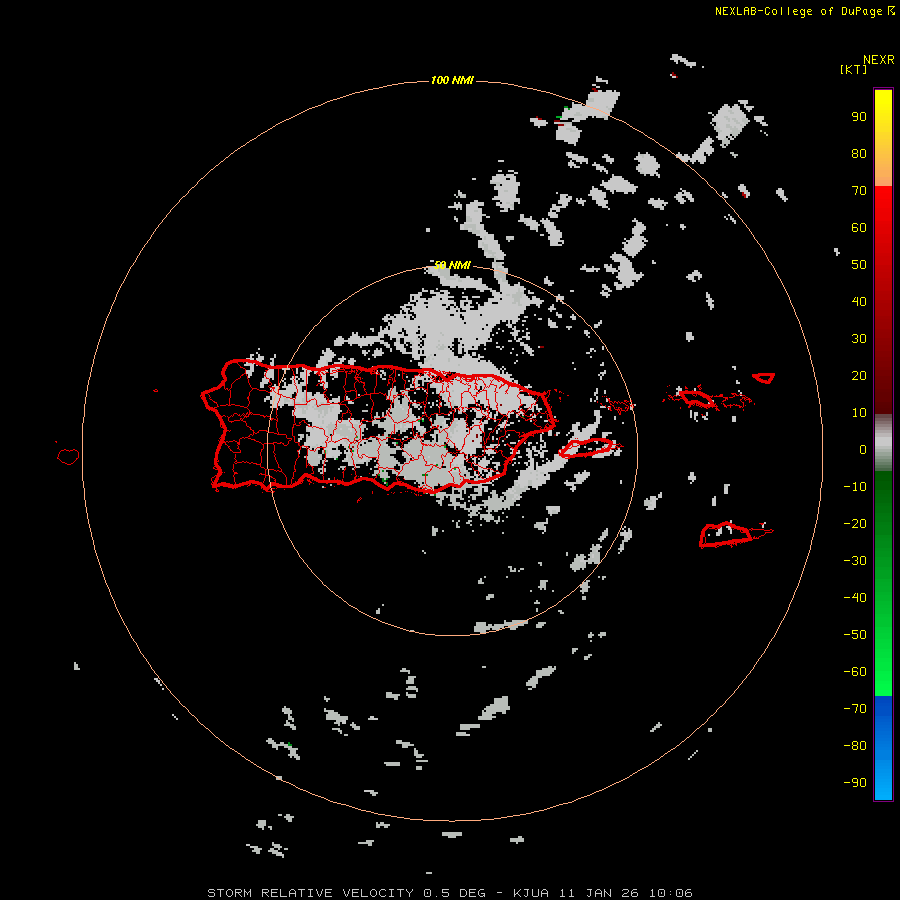This screenshot has height=900, width=900.
Task: Click the [KT] units label above color bar
Action: click(x=853, y=69)
